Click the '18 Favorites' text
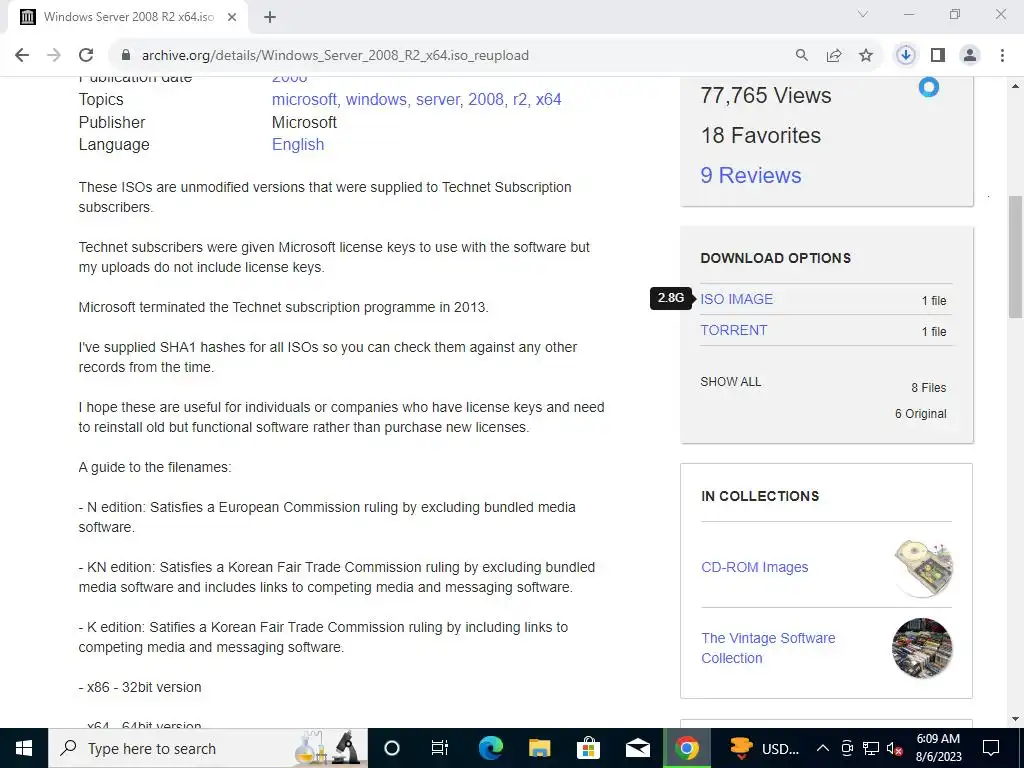This screenshot has height=768, width=1024. pos(760,135)
